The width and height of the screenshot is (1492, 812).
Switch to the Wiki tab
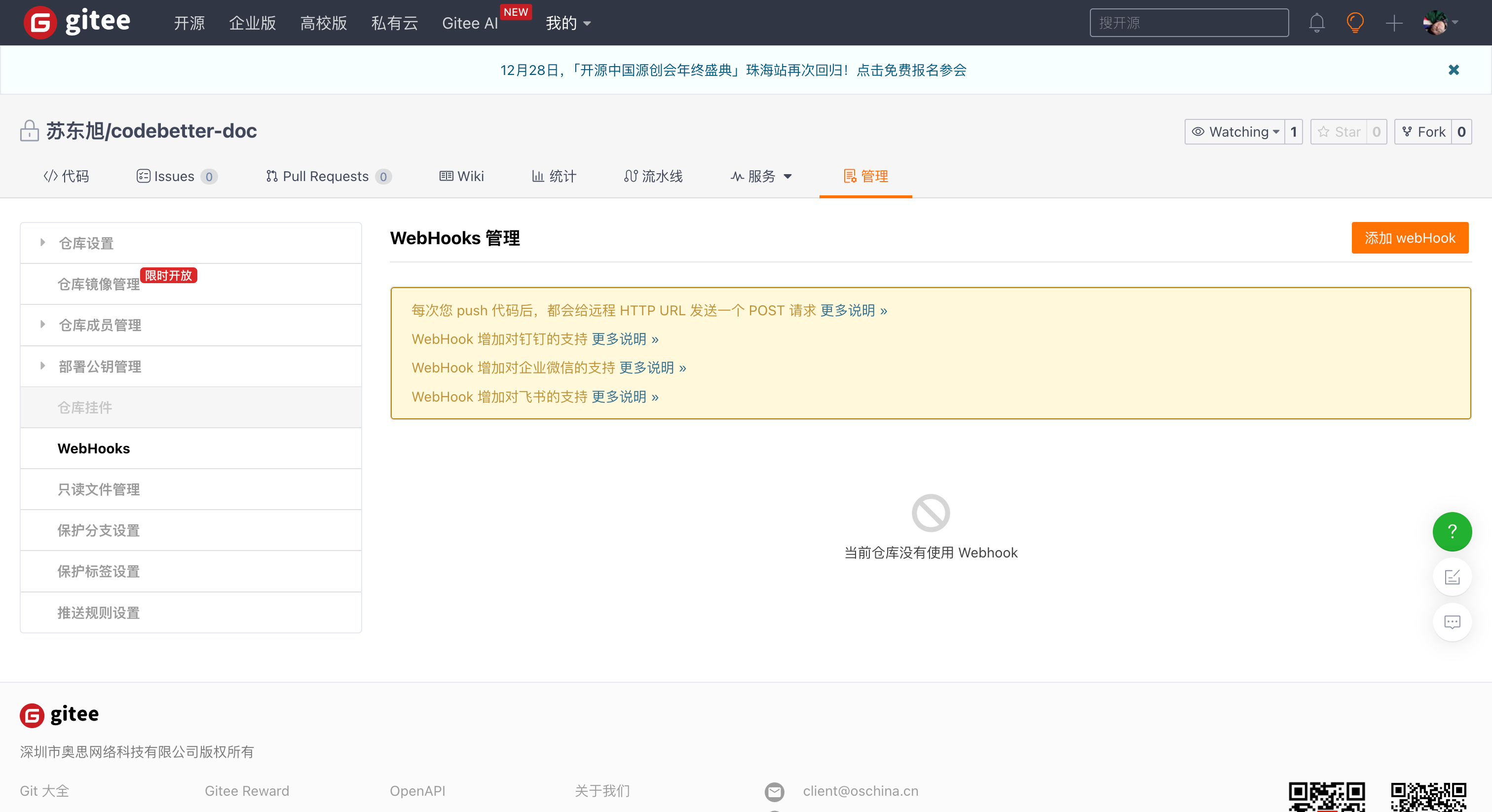click(461, 176)
